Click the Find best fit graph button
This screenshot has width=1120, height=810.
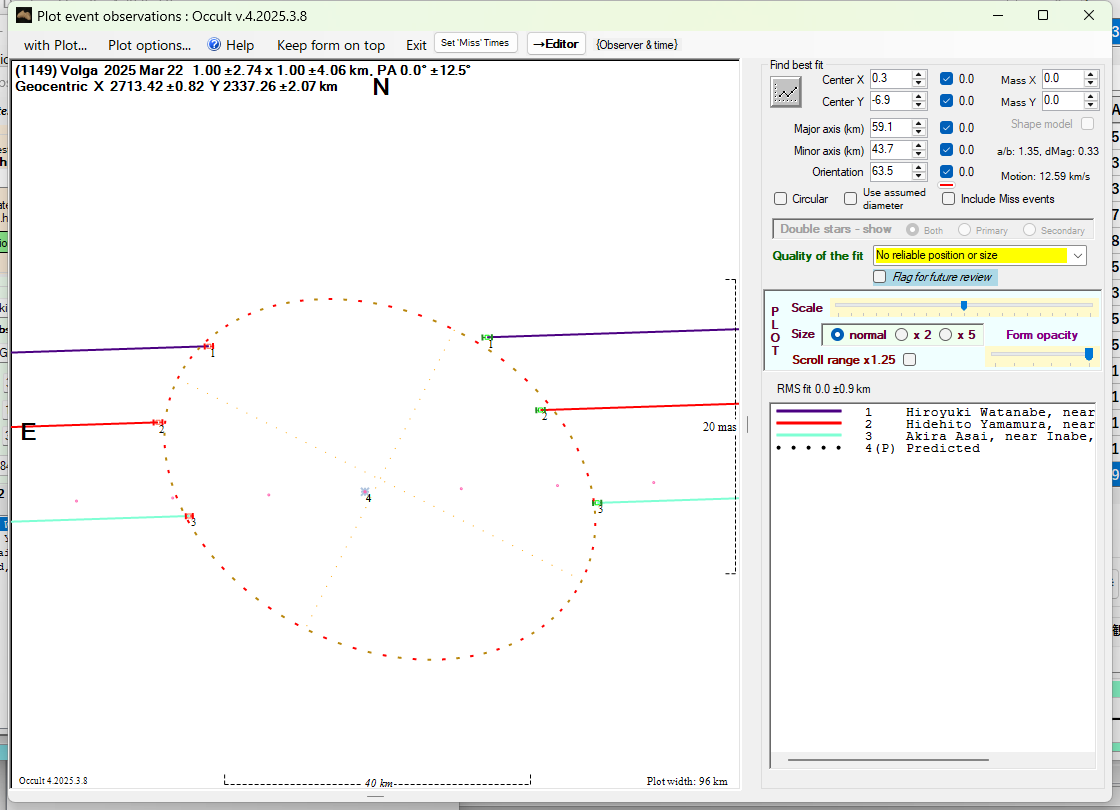tap(787, 92)
